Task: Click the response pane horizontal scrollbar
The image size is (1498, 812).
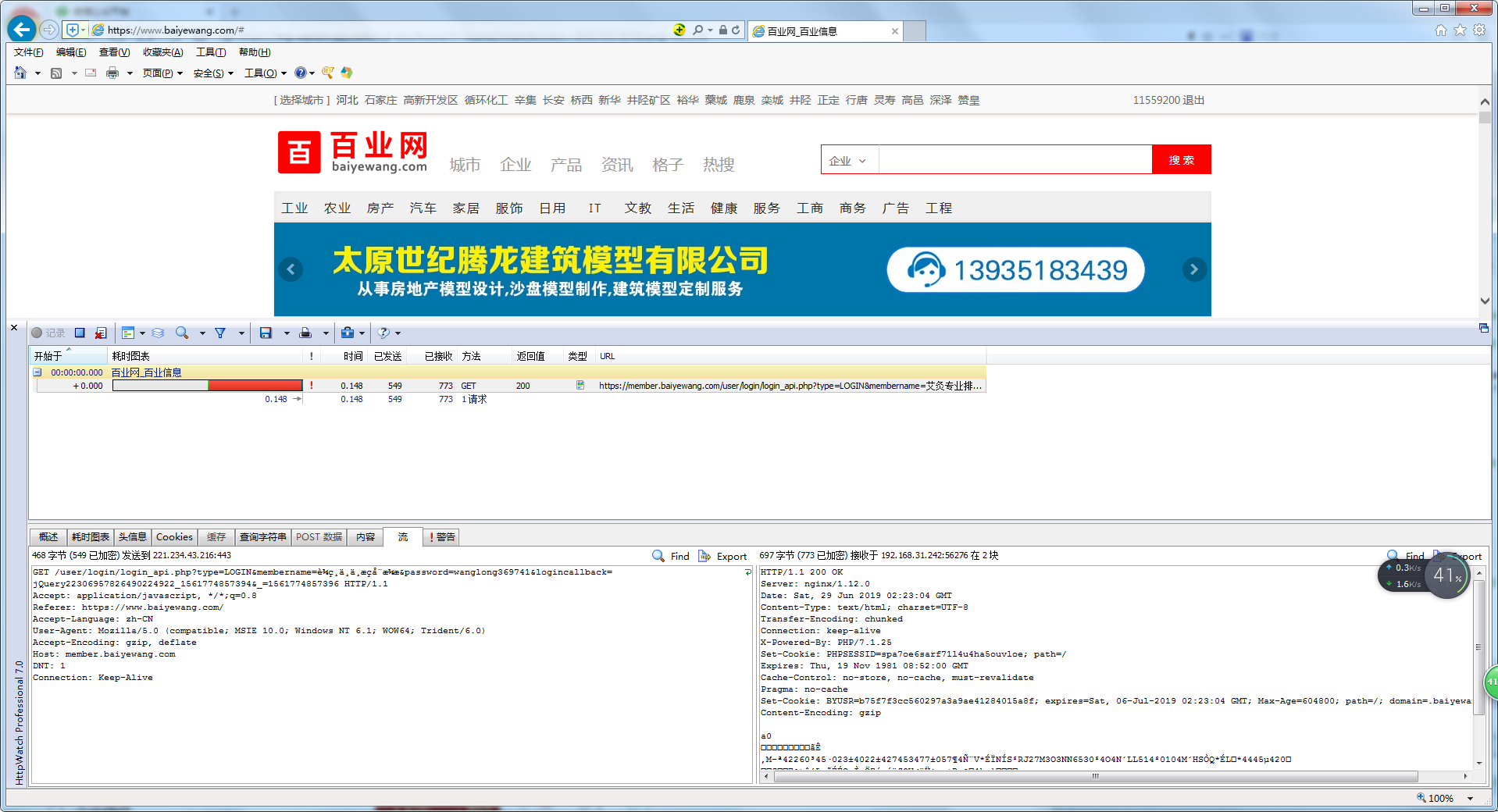Action: [x=1093, y=776]
